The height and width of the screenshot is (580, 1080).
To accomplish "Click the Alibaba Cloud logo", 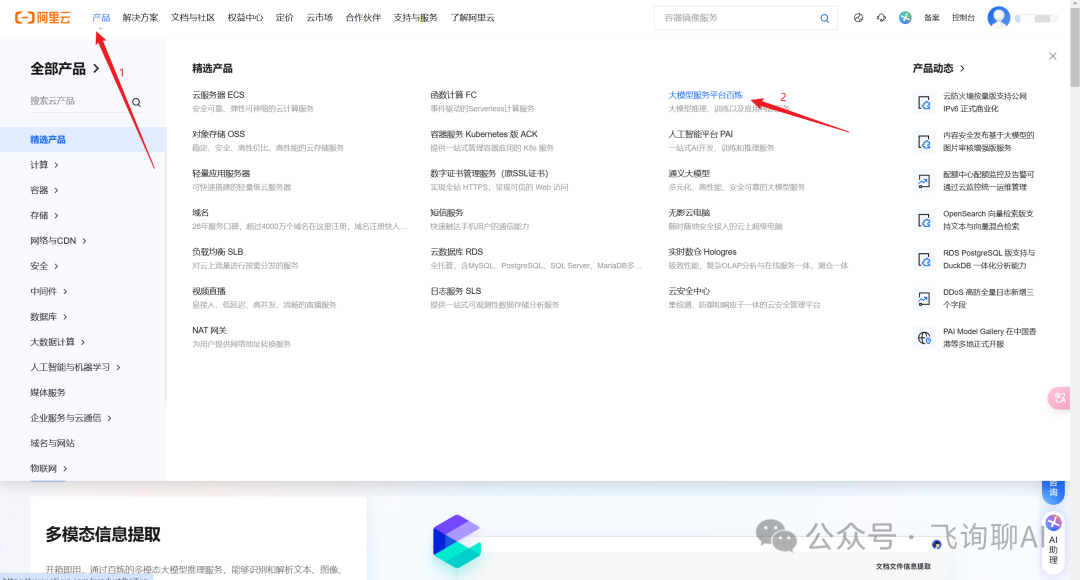I will point(43,18).
